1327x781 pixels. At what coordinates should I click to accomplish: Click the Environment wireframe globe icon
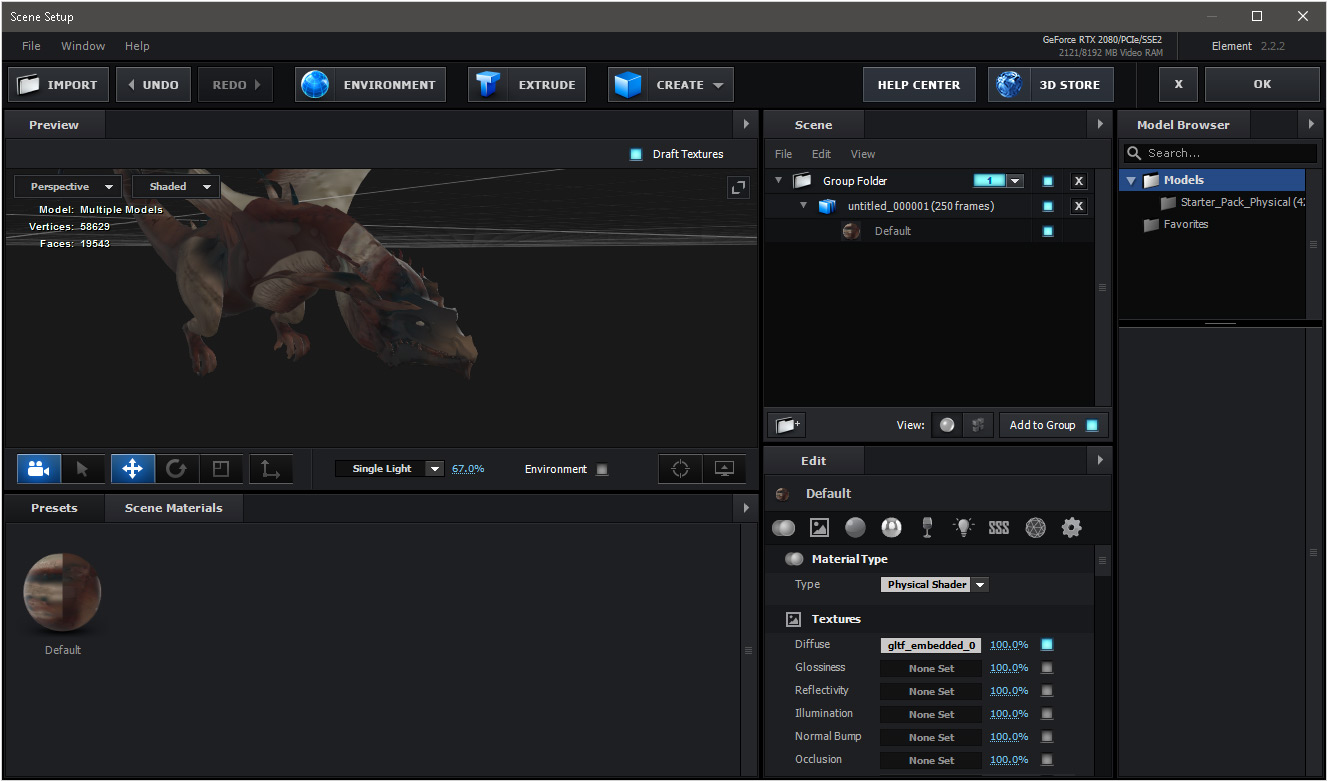click(x=1035, y=527)
